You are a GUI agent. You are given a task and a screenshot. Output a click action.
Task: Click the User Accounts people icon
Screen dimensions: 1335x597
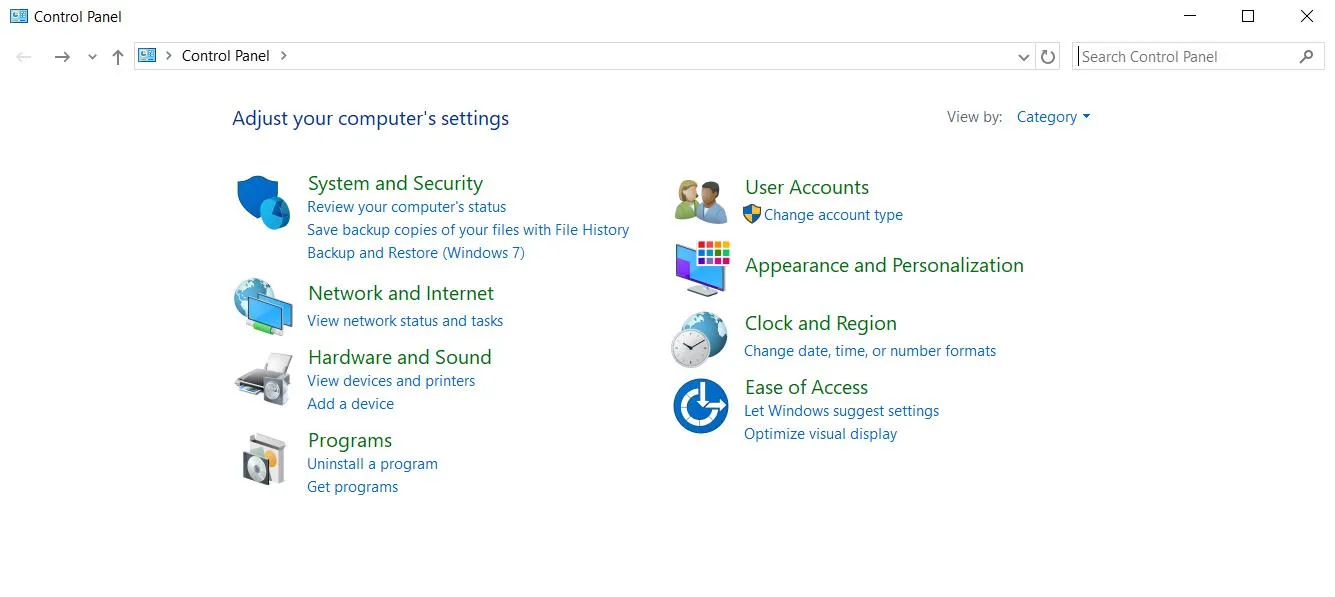(700, 201)
